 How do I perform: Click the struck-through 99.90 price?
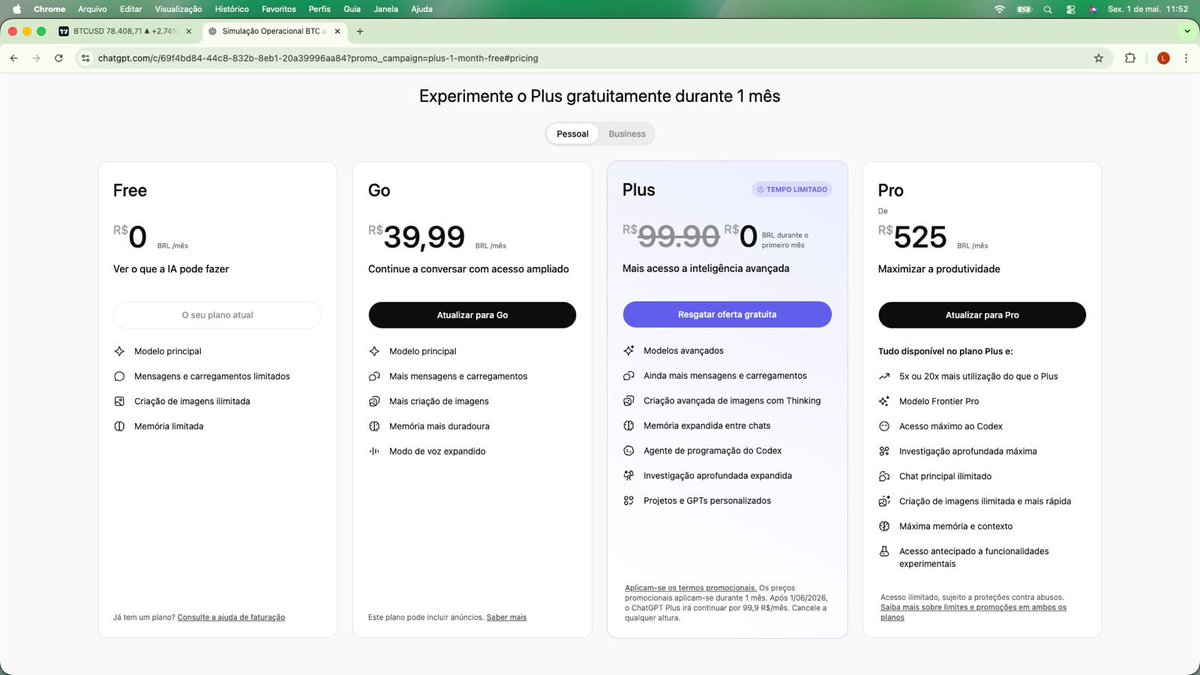pos(679,236)
